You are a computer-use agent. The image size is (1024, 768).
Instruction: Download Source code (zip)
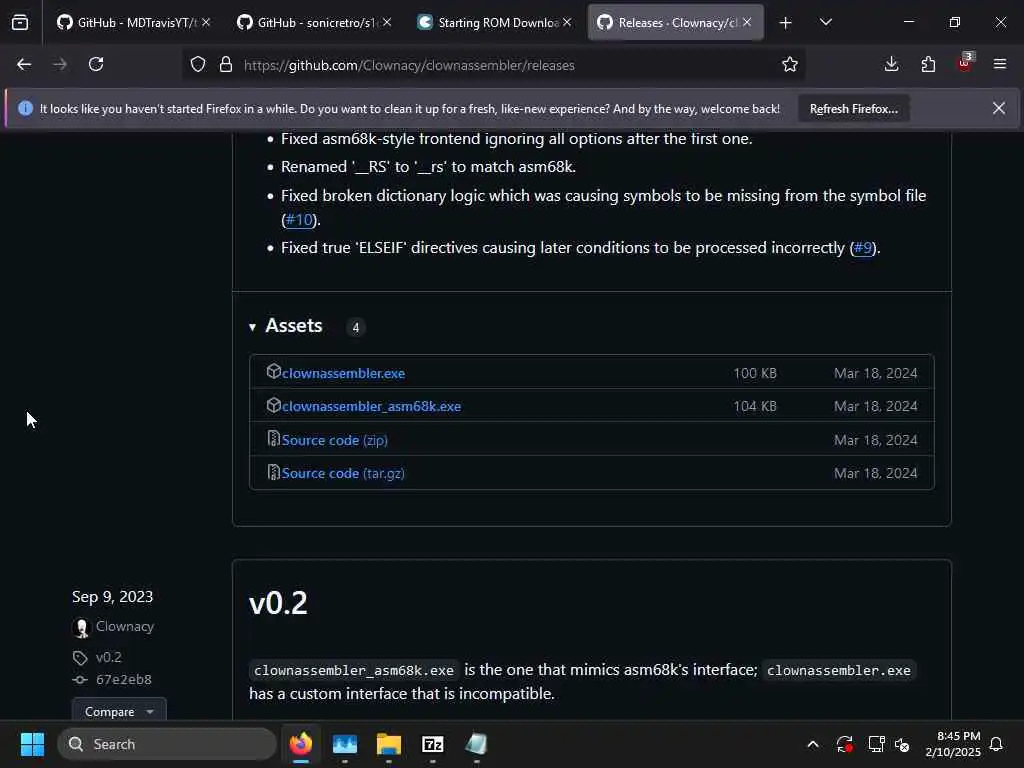(x=334, y=440)
